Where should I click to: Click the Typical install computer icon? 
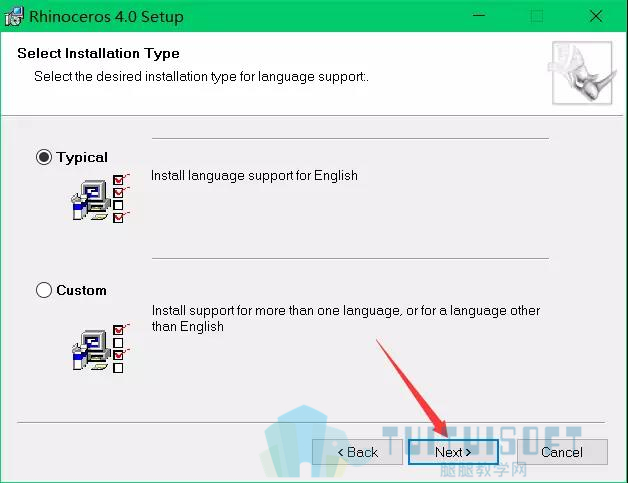click(101, 198)
